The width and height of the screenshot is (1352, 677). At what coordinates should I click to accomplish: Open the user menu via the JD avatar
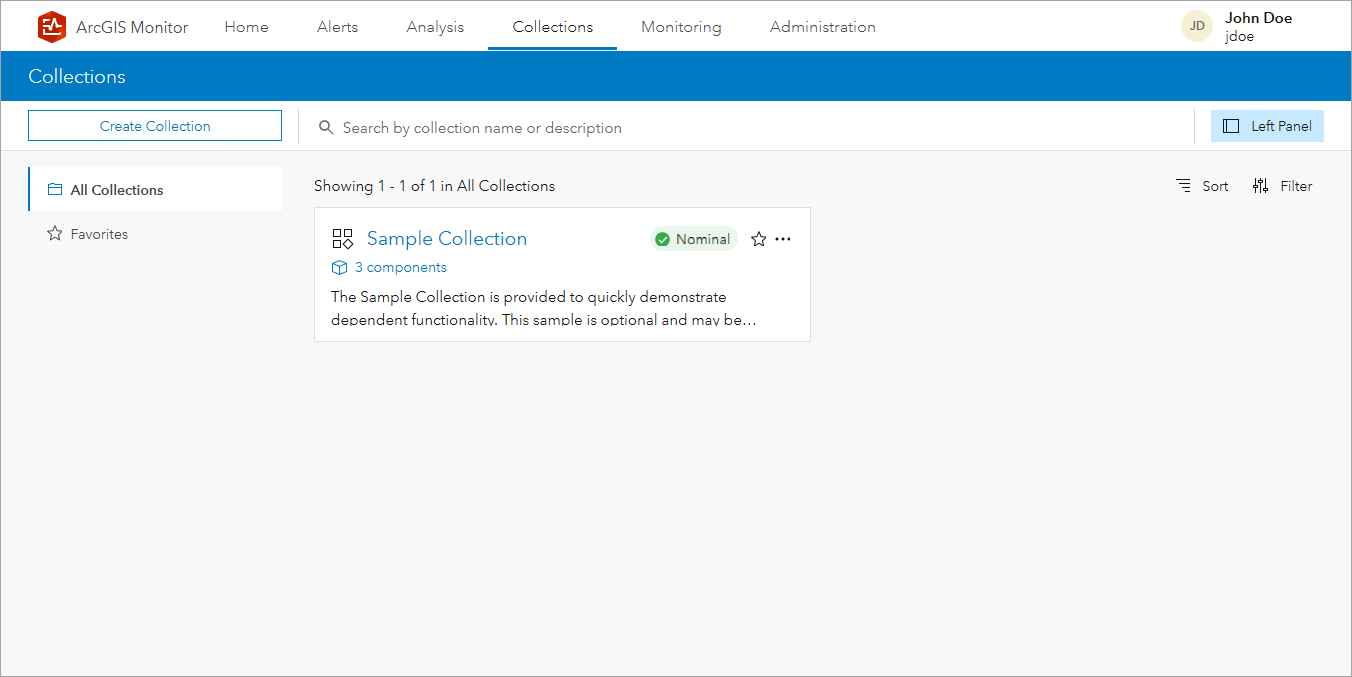1197,25
